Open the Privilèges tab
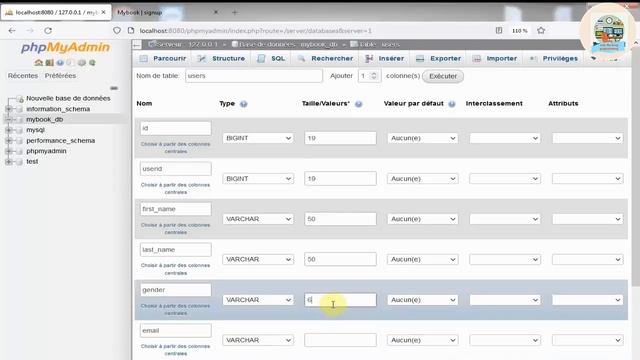Screen dimensions: 640x360 [554, 58]
